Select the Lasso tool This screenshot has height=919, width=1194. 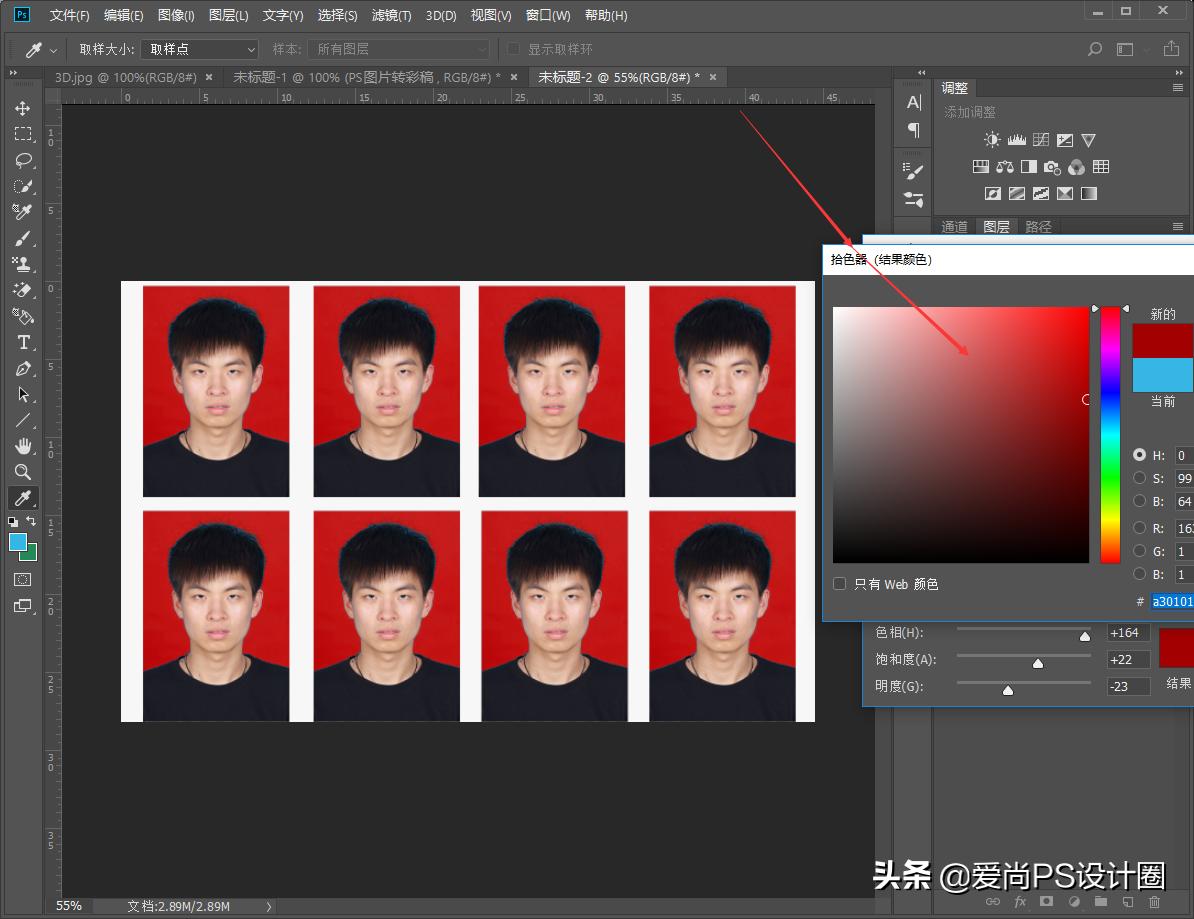coord(22,160)
